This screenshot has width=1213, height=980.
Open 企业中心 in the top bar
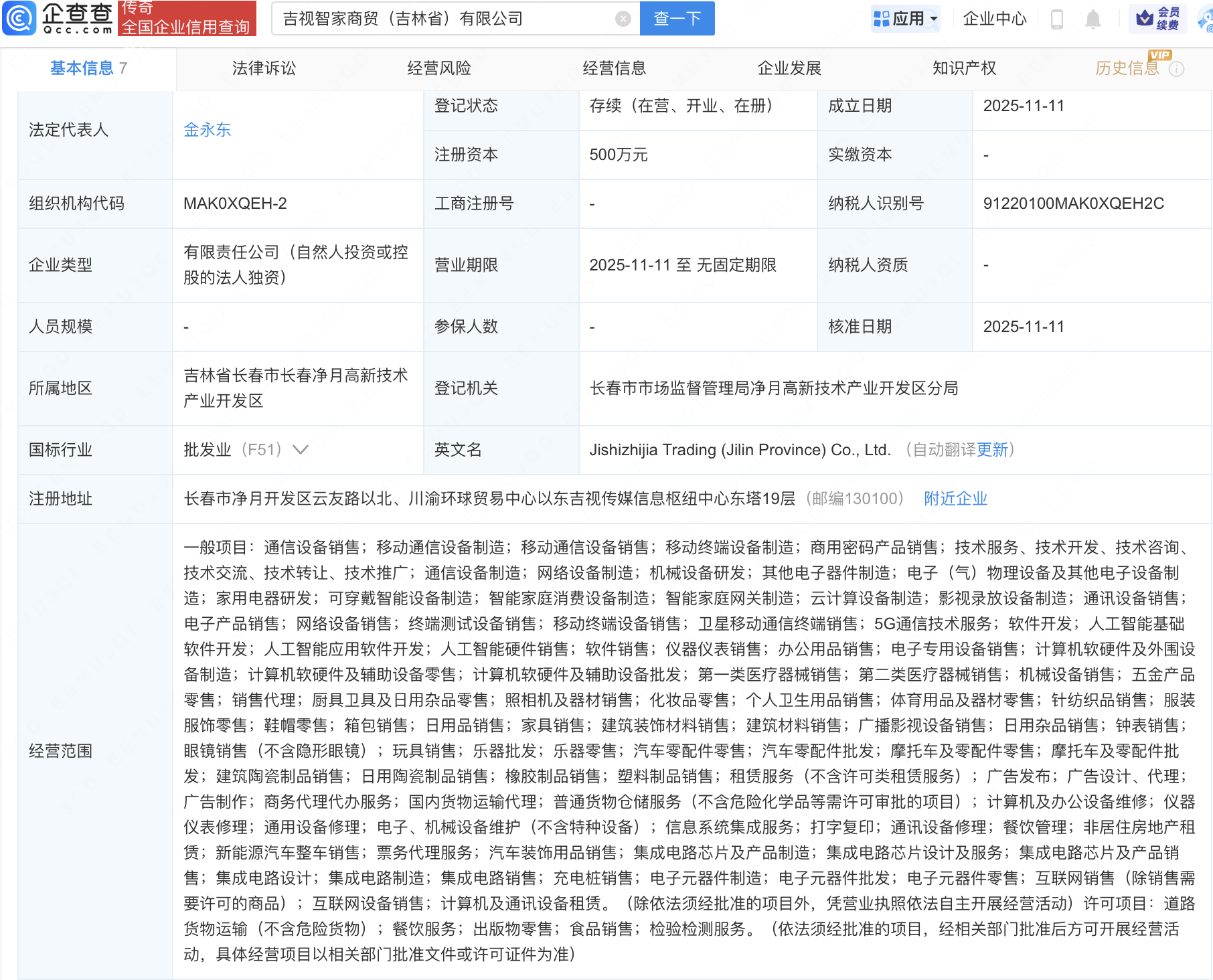pos(994,19)
